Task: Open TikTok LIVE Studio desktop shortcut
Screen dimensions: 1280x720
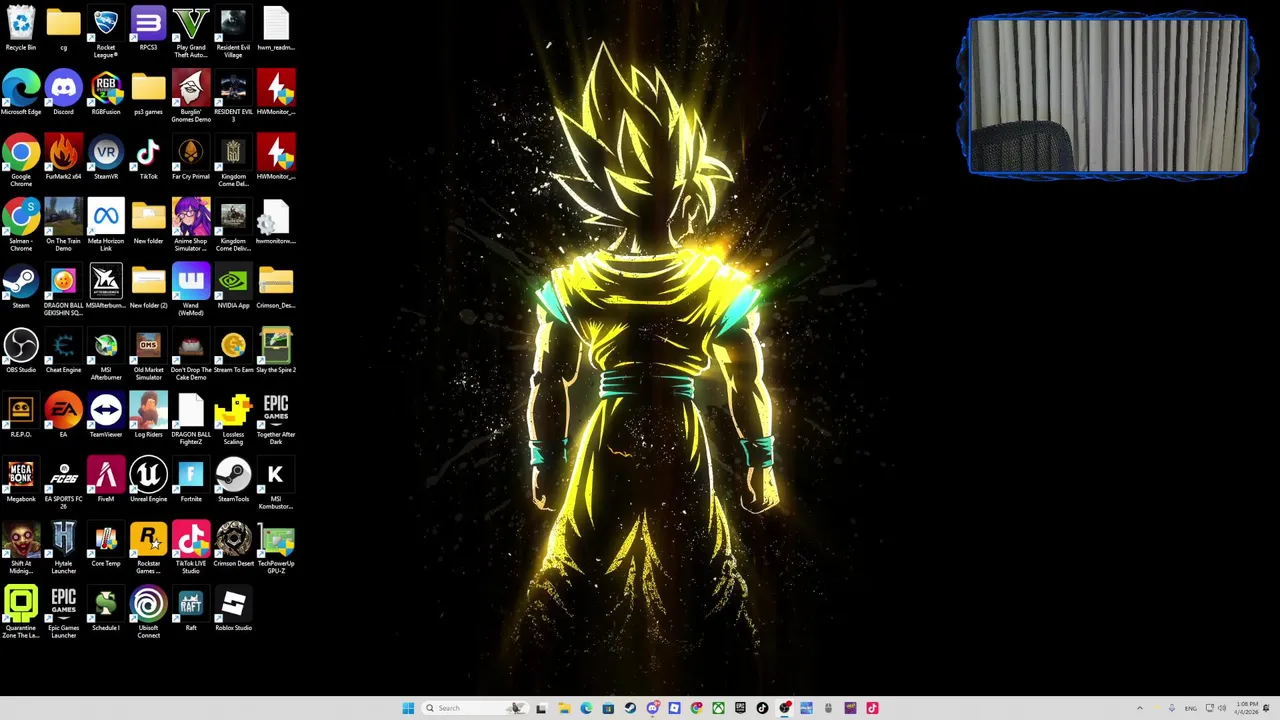Action: point(191,548)
